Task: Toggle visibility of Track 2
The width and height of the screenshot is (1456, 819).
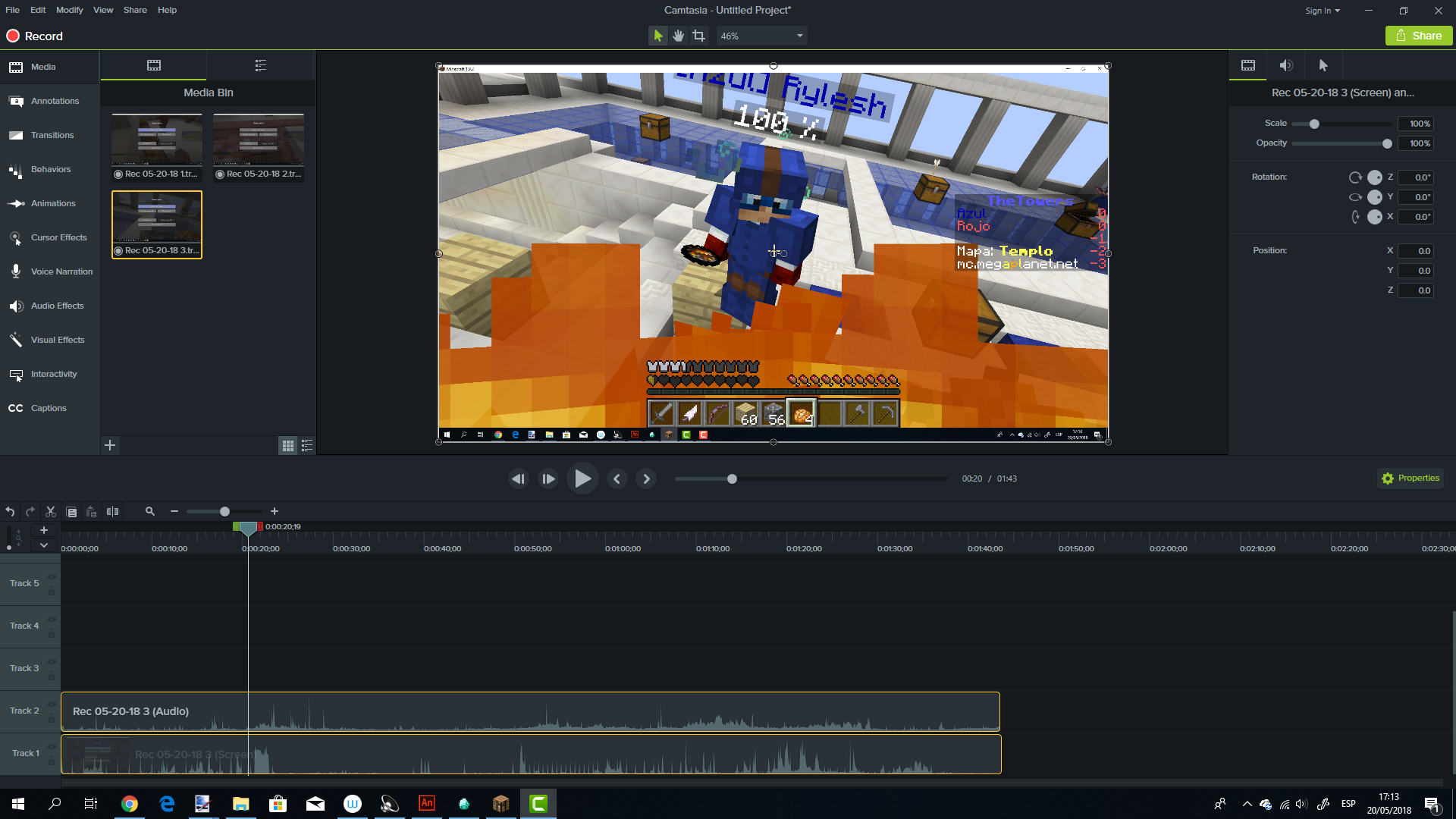Action: (52, 704)
